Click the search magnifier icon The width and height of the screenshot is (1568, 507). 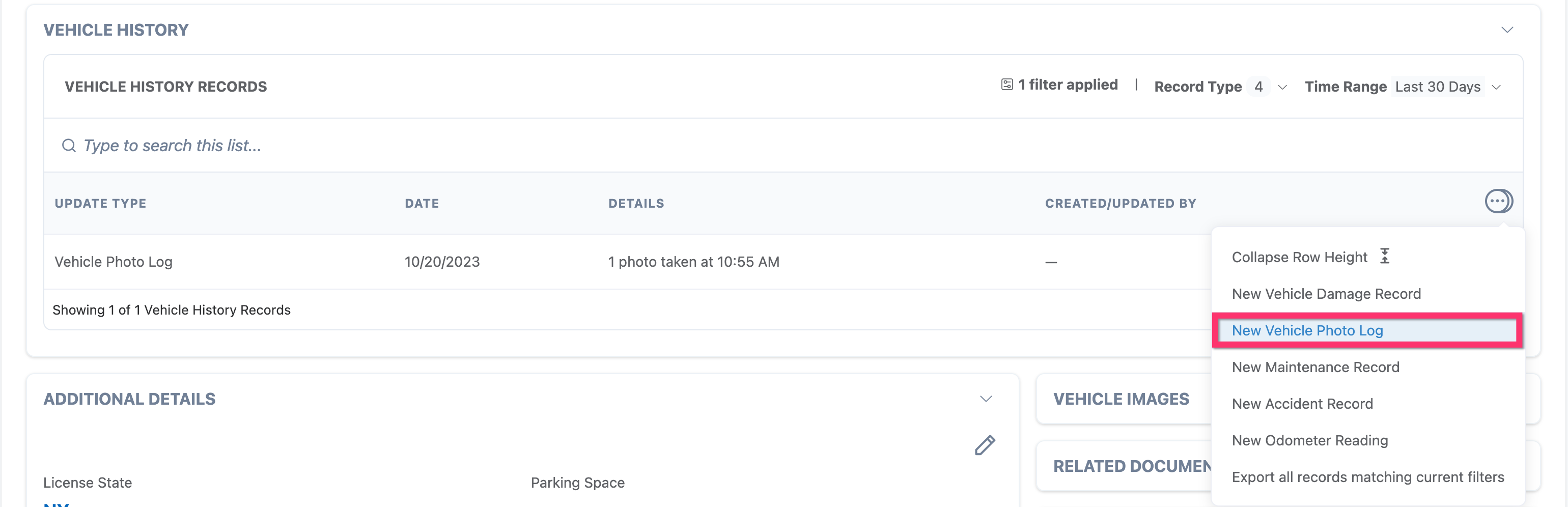tap(69, 146)
